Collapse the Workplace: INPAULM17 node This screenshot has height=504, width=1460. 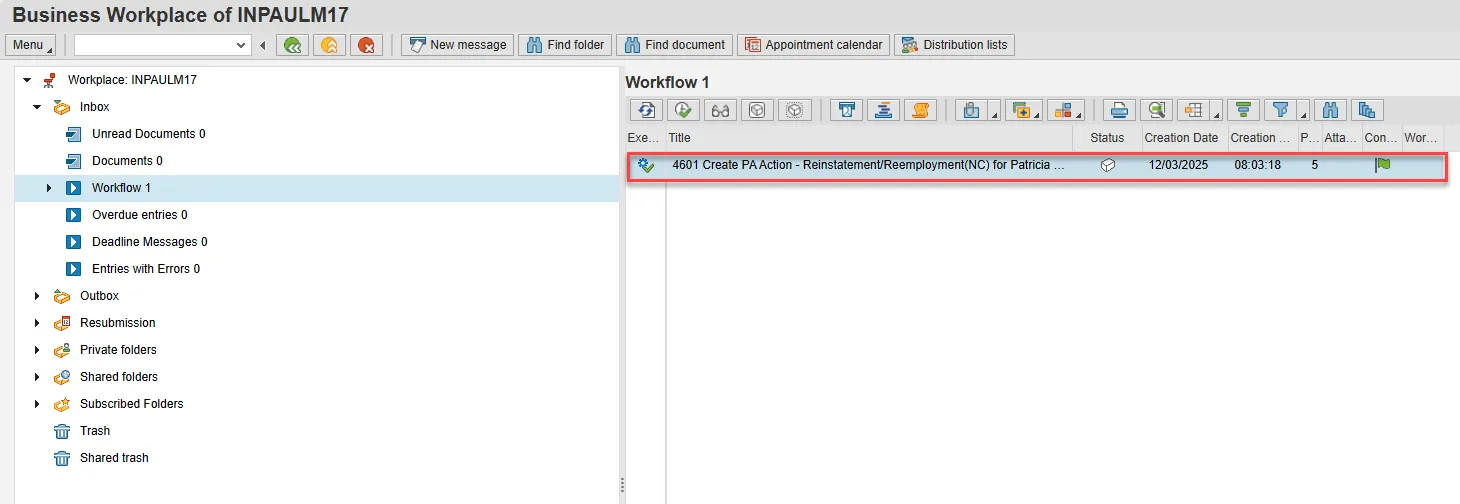coord(27,80)
